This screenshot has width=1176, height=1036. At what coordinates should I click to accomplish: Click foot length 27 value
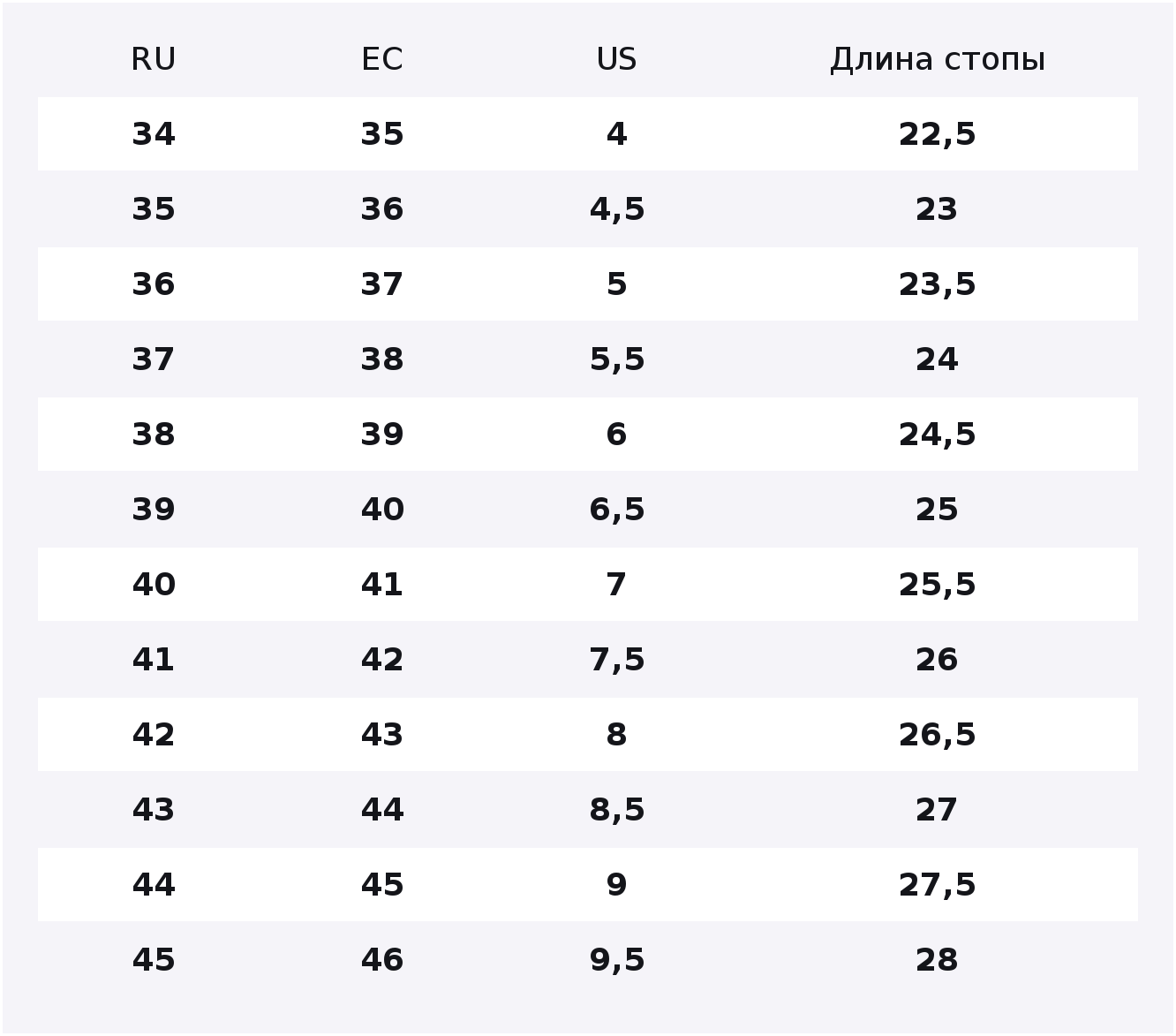point(937,810)
